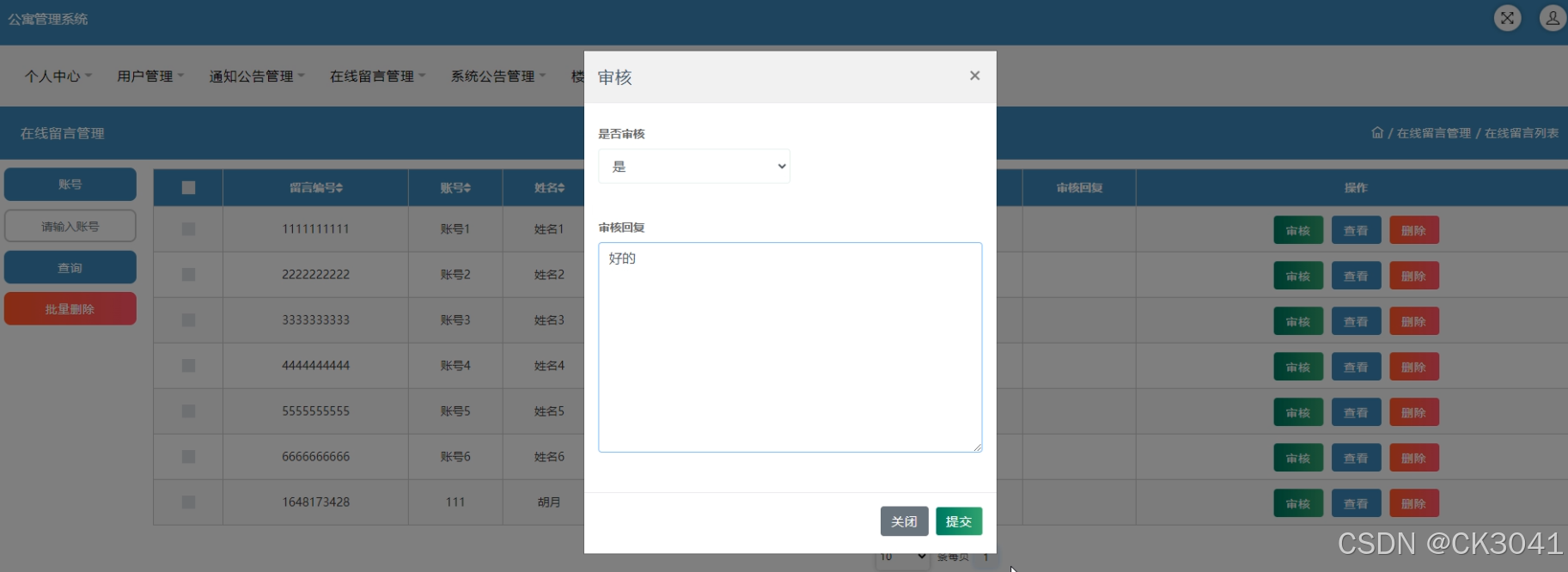The height and width of the screenshot is (572, 1568).
Task: Click cell 胡月 in the table
Action: pyautogui.click(x=549, y=502)
